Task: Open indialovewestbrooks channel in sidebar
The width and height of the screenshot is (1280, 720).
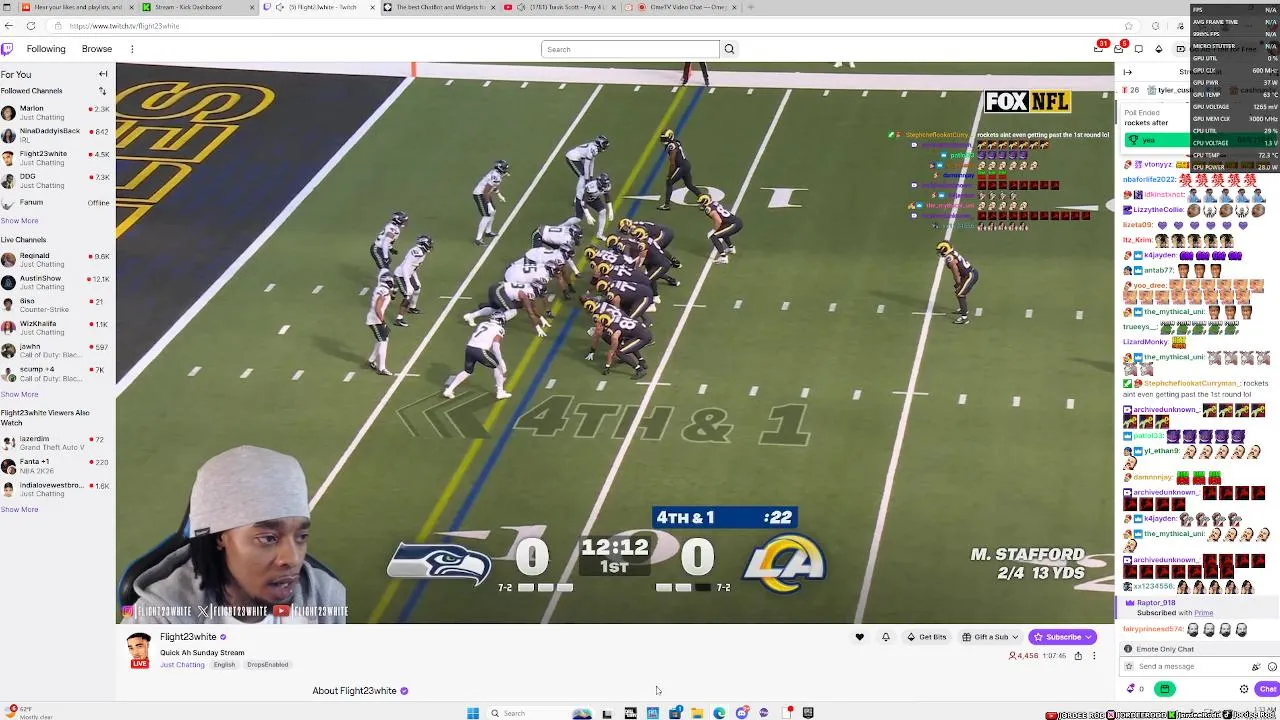Action: pos(55,489)
